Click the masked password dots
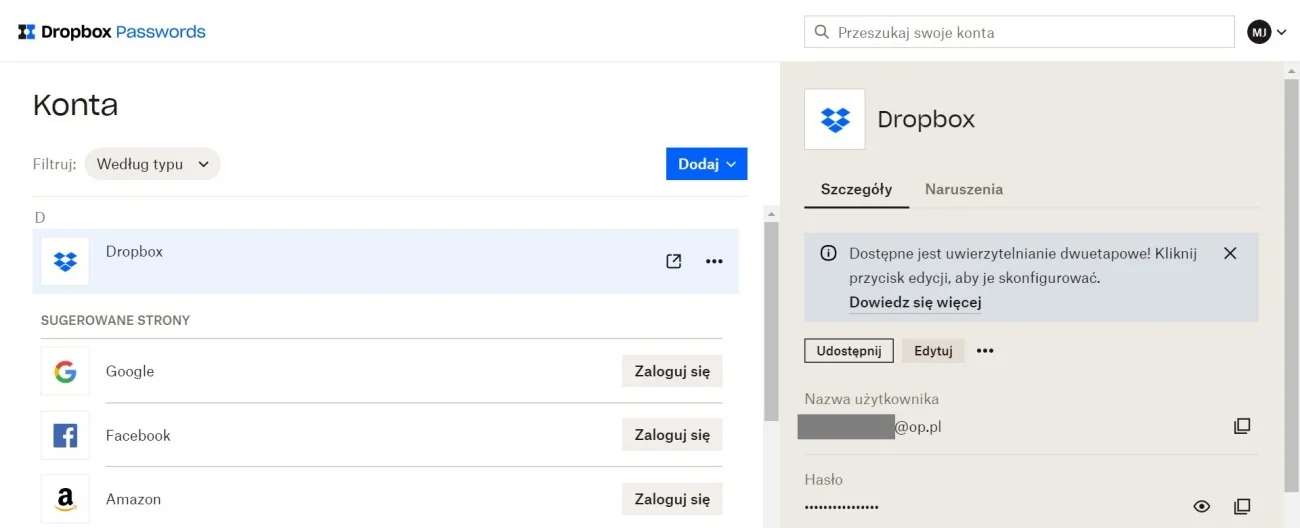 click(x=842, y=508)
